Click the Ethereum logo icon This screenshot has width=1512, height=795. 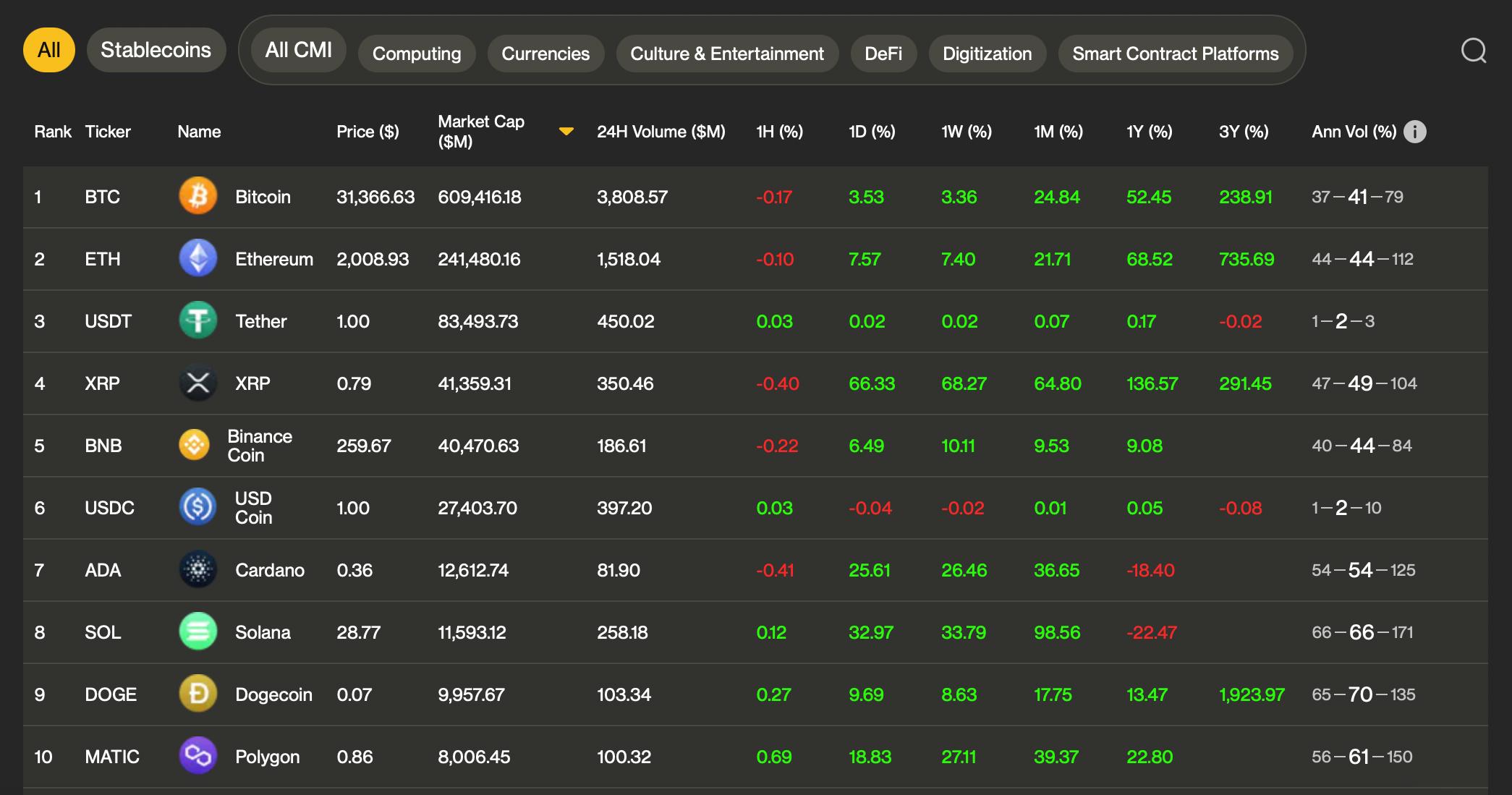click(x=198, y=258)
